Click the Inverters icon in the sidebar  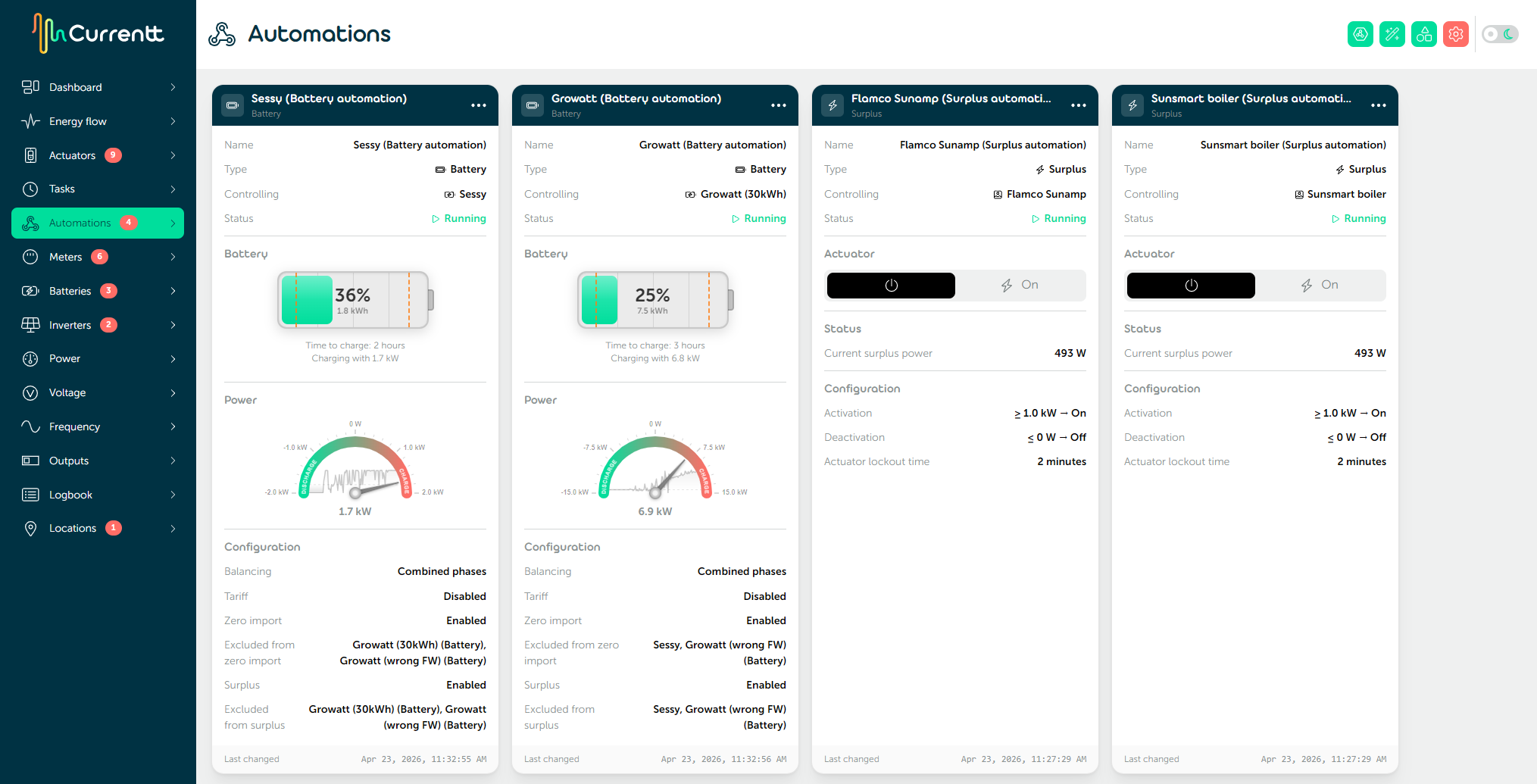[x=30, y=324]
